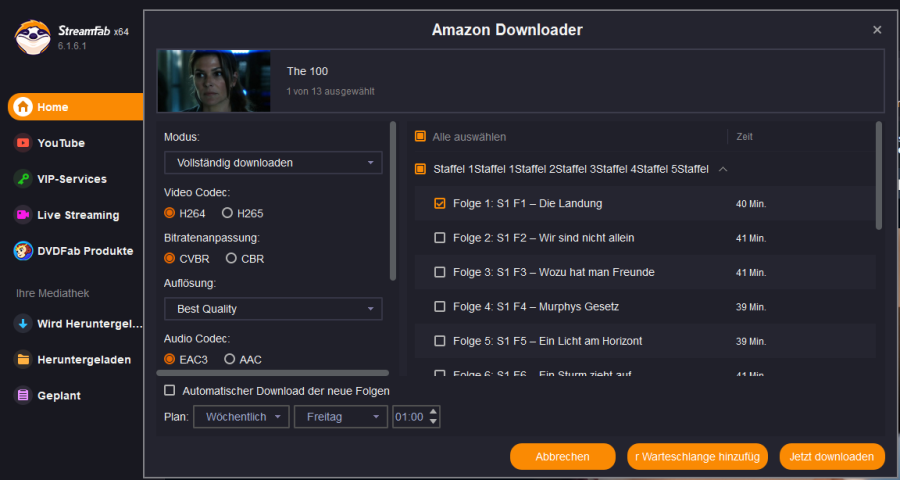Click the Jetzt downloaden button

pyautogui.click(x=832, y=457)
